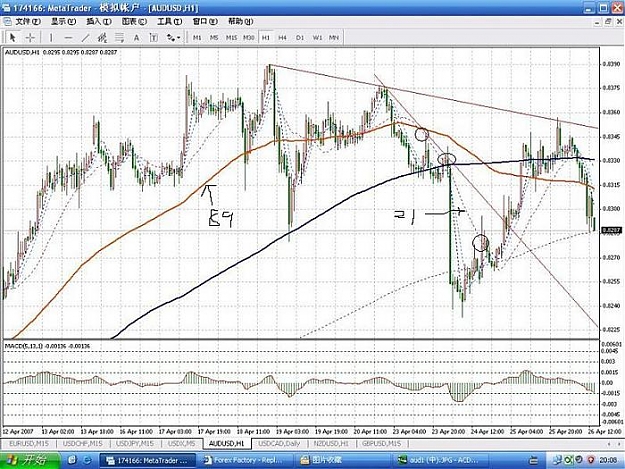Switch chart to M1 timeframe

coord(197,37)
